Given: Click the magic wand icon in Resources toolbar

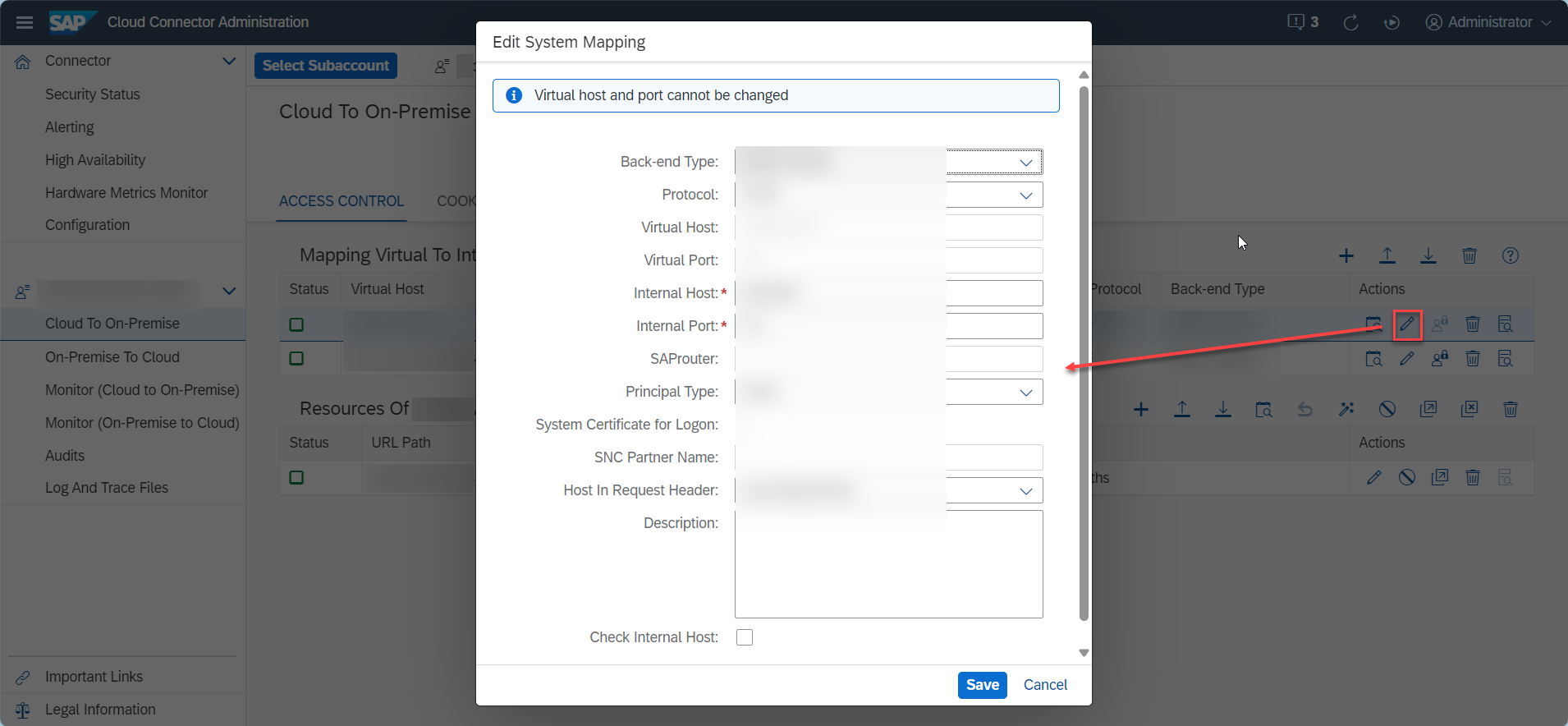Looking at the screenshot, I should [1346, 410].
